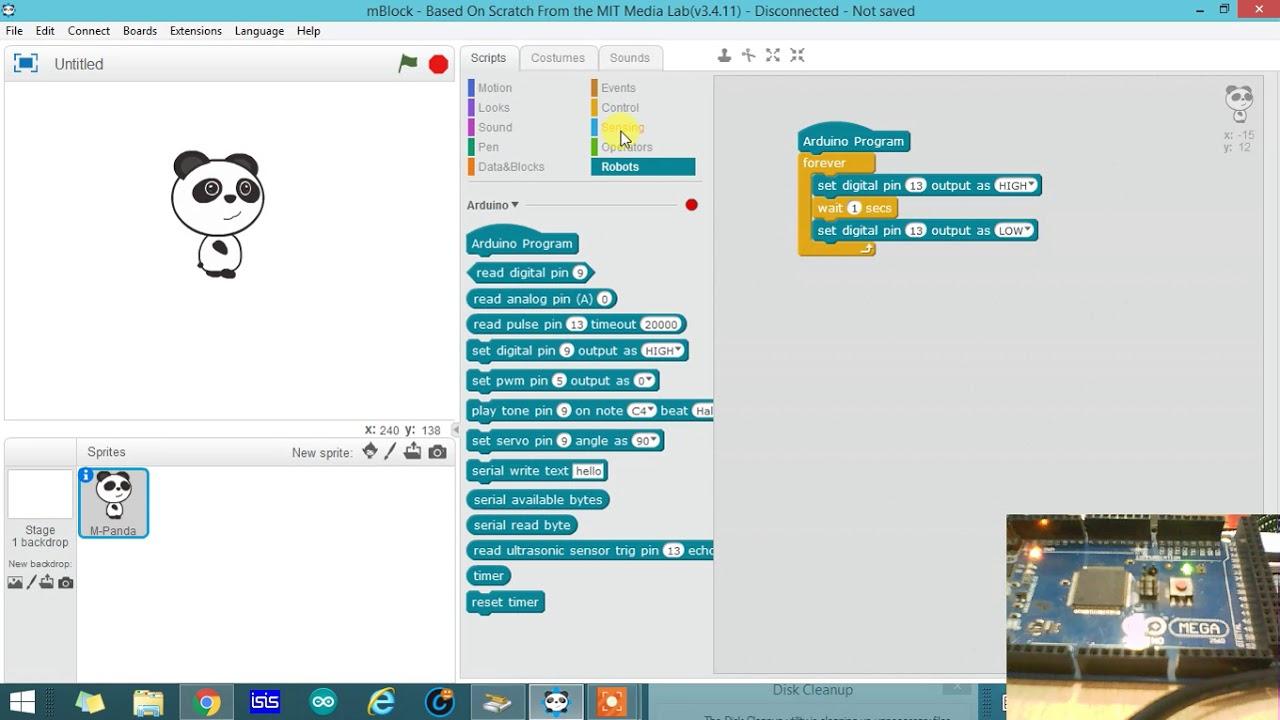Switch to the Costumes tab
This screenshot has height=720, width=1280.
pyautogui.click(x=558, y=58)
